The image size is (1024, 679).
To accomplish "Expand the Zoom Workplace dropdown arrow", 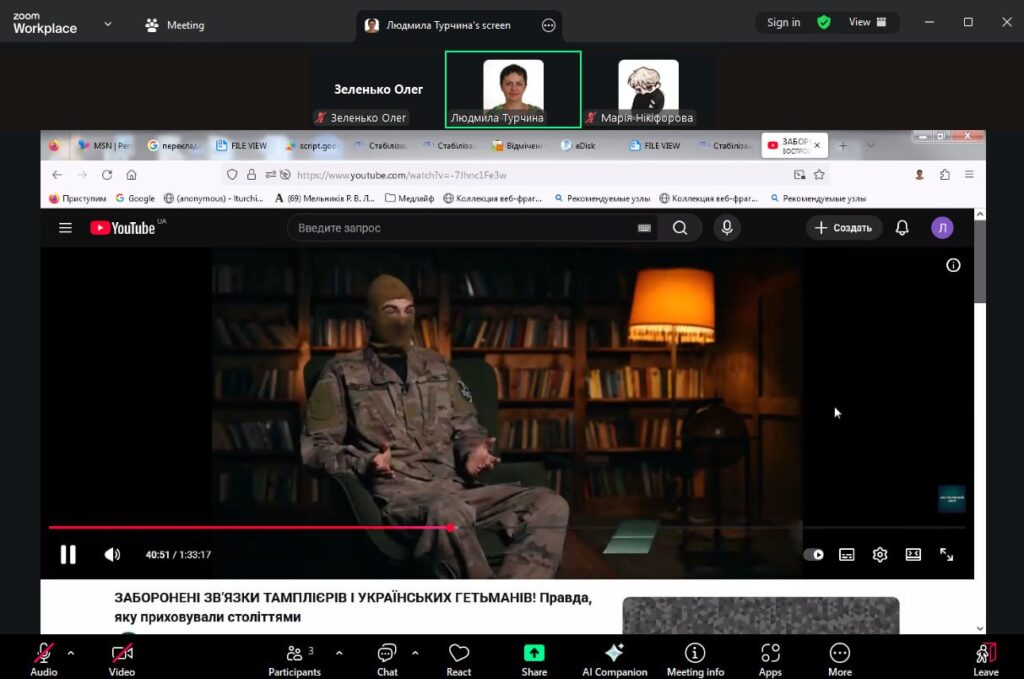I will (108, 23).
